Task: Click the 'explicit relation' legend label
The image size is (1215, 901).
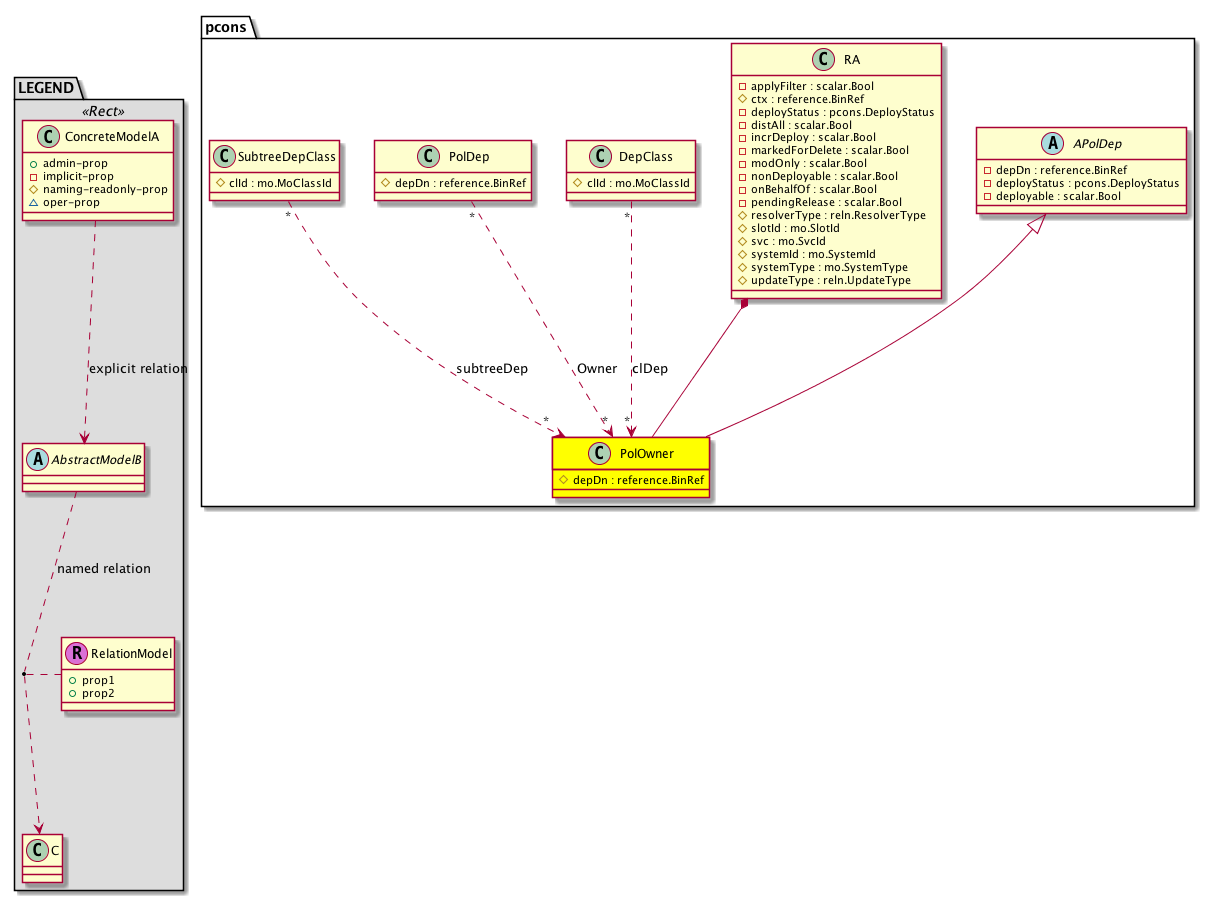Action: point(138,368)
